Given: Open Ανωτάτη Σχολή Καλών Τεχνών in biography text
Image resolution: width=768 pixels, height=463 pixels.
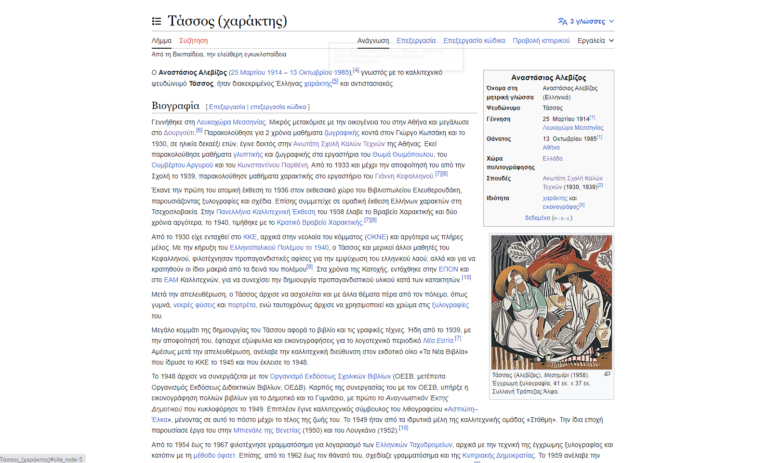Looking at the screenshot, I should [x=338, y=144].
